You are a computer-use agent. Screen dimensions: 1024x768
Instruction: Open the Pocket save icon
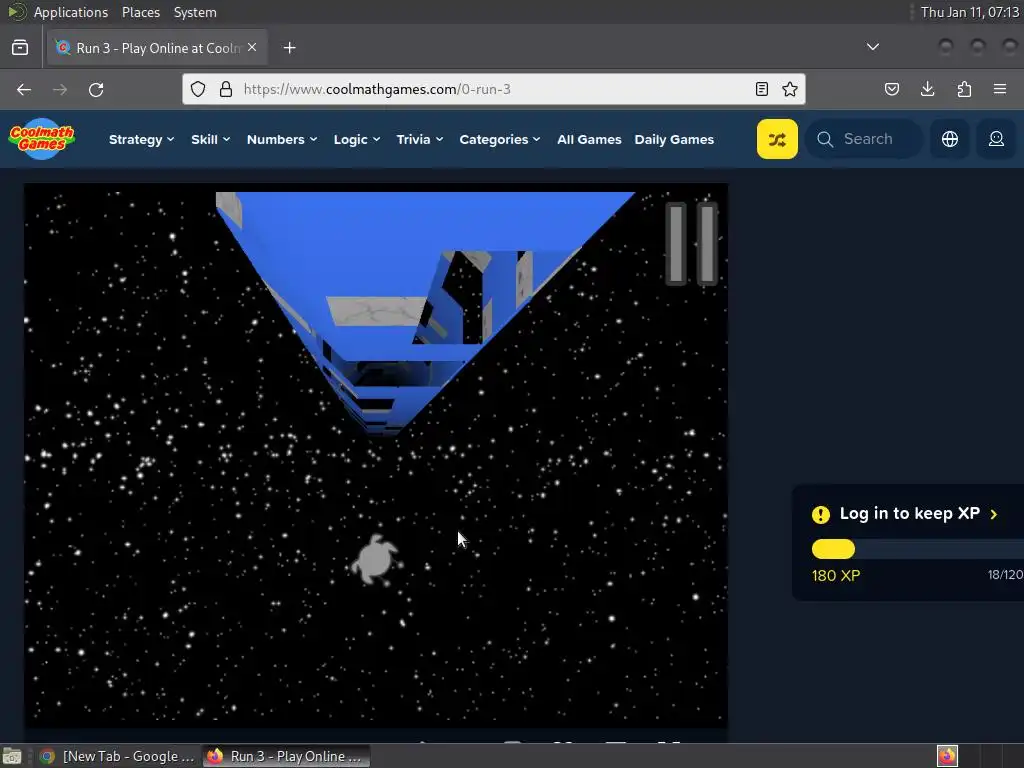pos(891,89)
